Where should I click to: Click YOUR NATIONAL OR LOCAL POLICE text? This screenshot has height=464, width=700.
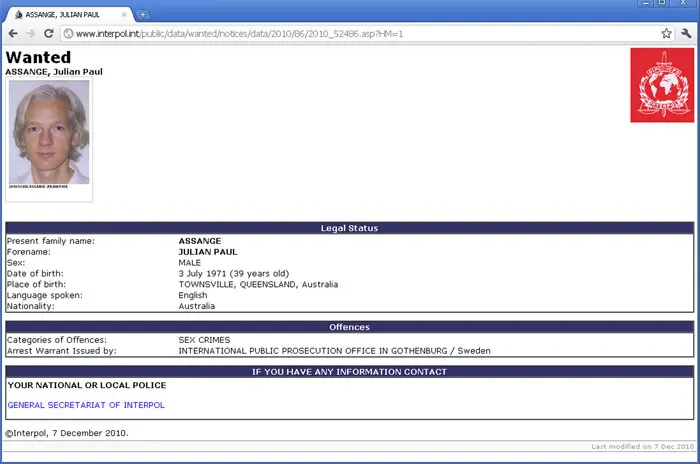(87, 385)
